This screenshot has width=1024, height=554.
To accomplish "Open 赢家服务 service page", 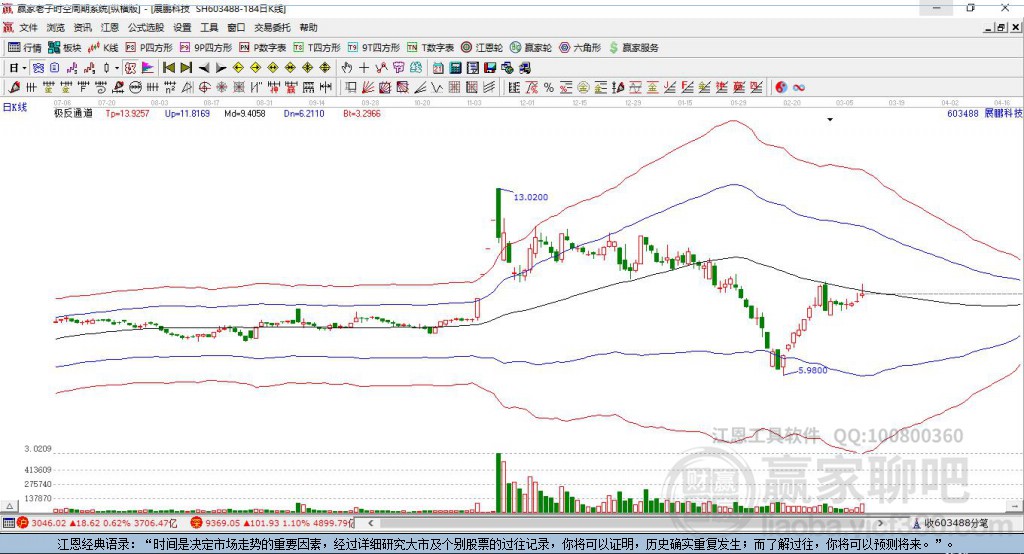I will [634, 48].
